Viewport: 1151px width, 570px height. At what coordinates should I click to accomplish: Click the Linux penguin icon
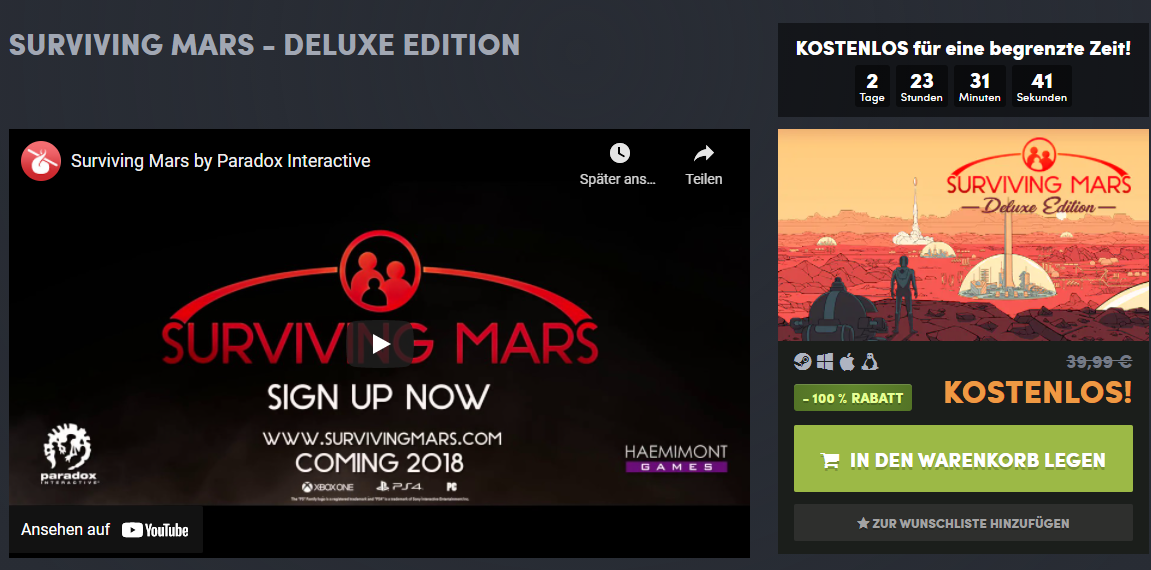pyautogui.click(x=870, y=361)
